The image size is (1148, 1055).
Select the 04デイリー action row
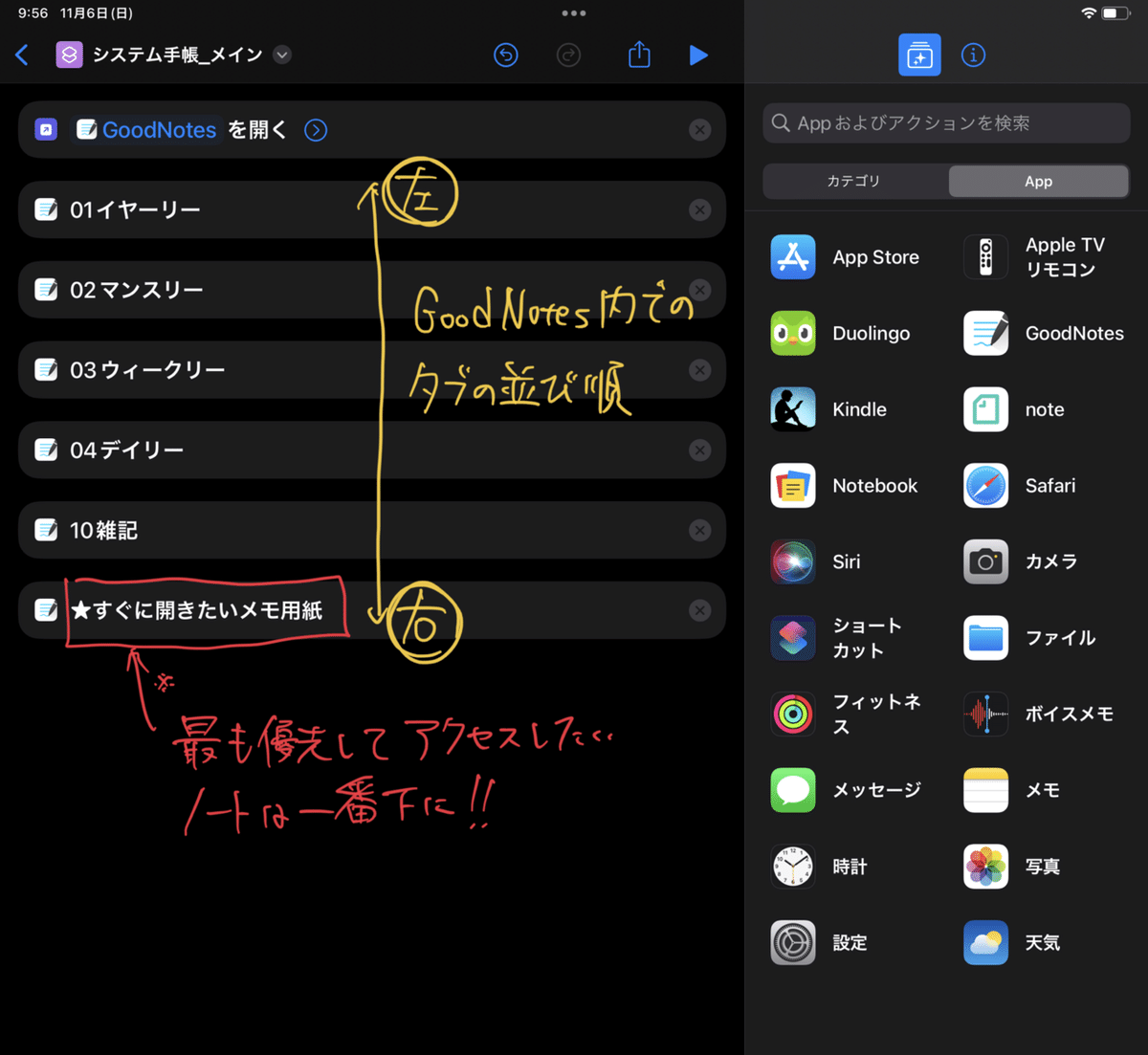click(372, 451)
